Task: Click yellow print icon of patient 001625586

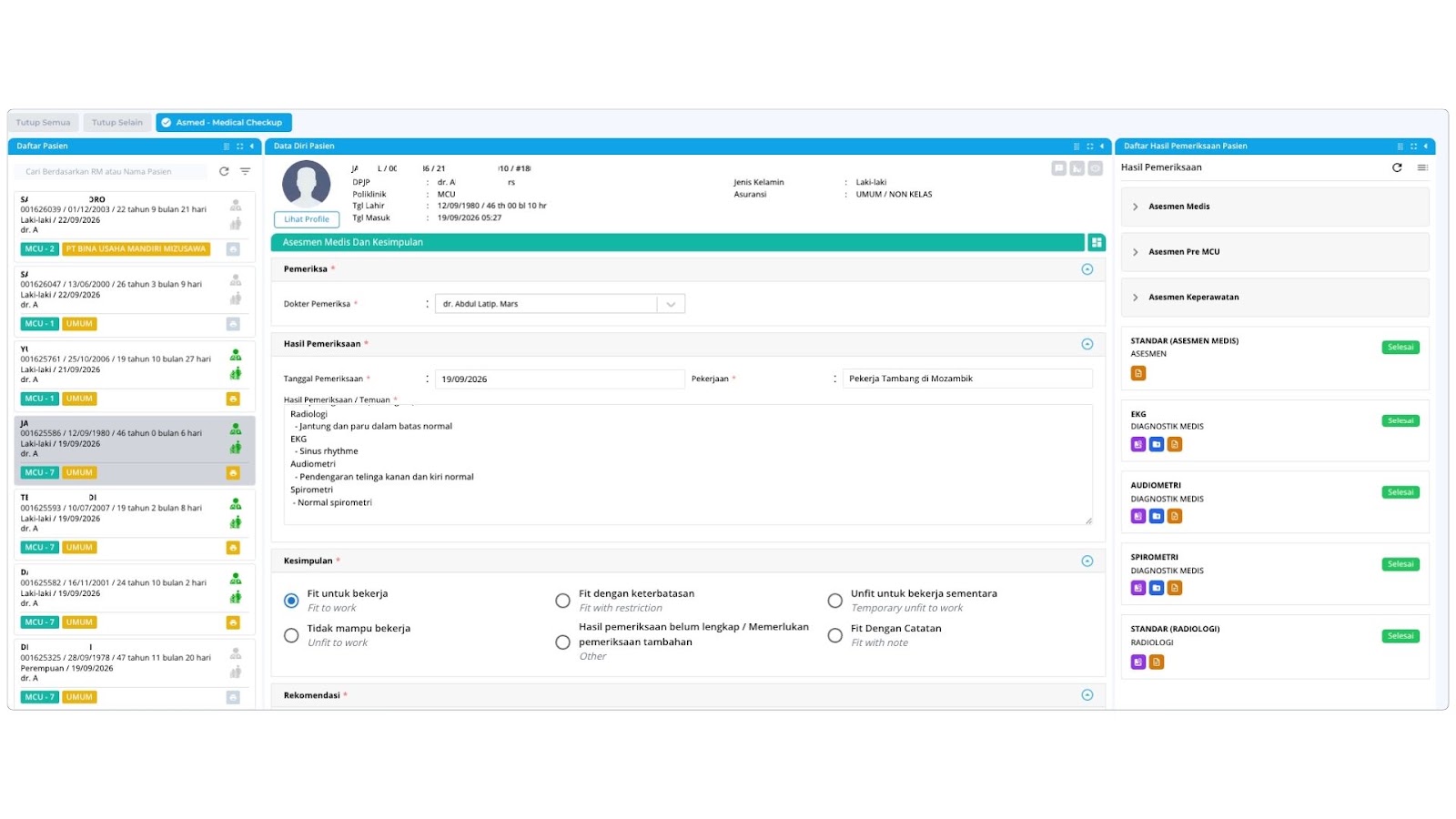Action: [233, 473]
